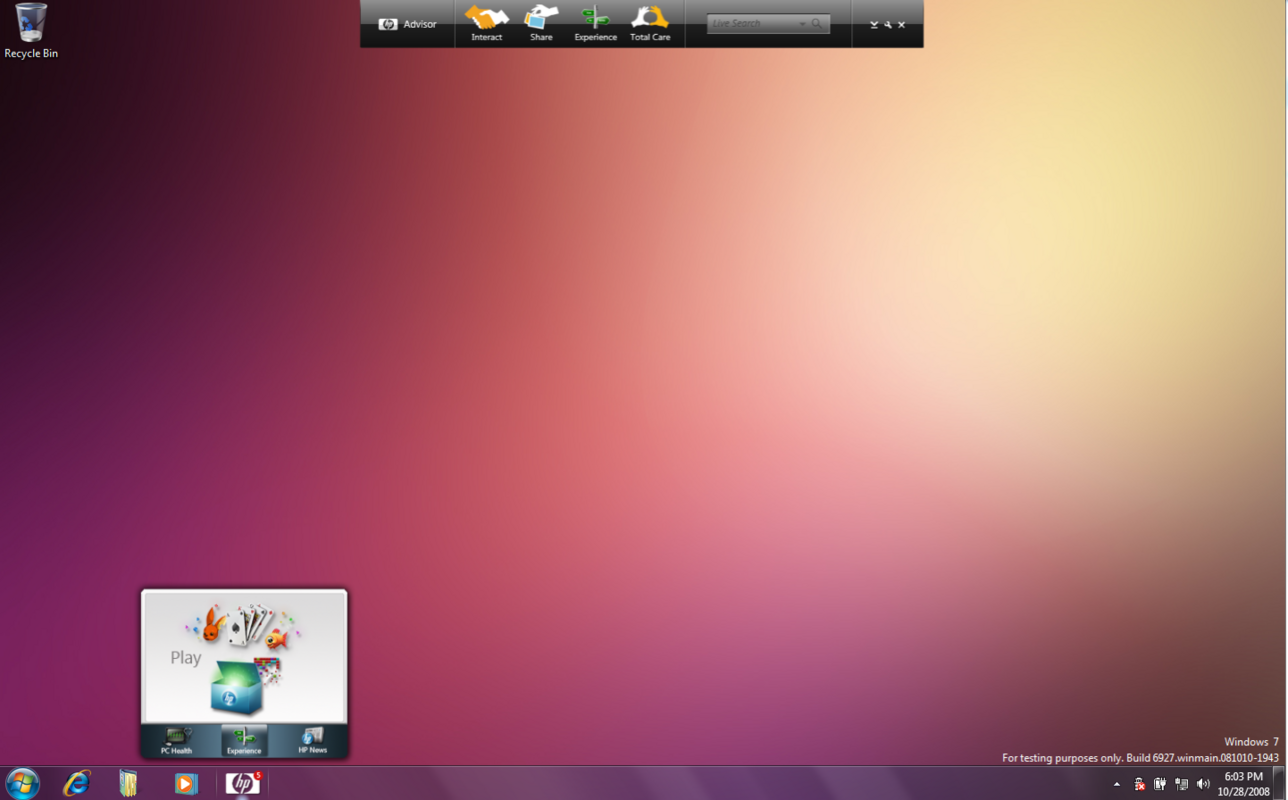
Task: Open Windows Media Player taskbar icon
Action: tap(185, 784)
